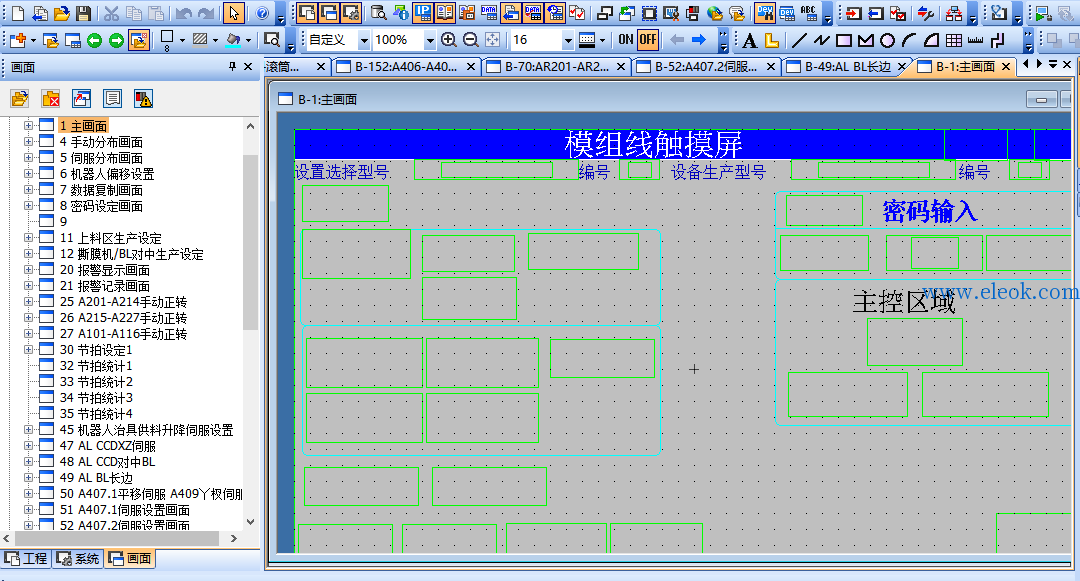
Task: Select the scale ruler drawing tool
Action: (975, 41)
